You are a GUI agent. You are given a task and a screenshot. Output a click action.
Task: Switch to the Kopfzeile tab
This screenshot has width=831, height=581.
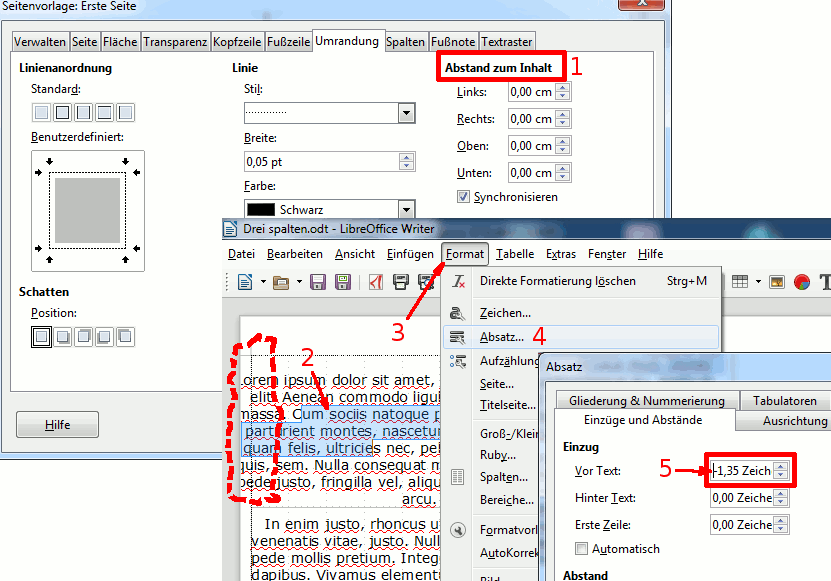[x=237, y=42]
